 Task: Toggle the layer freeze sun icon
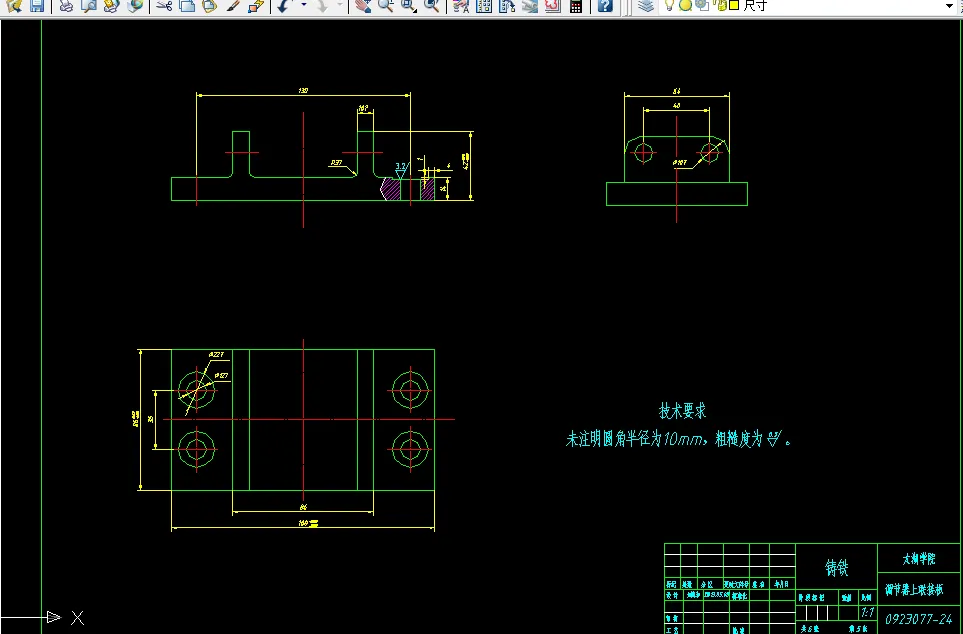pos(685,6)
